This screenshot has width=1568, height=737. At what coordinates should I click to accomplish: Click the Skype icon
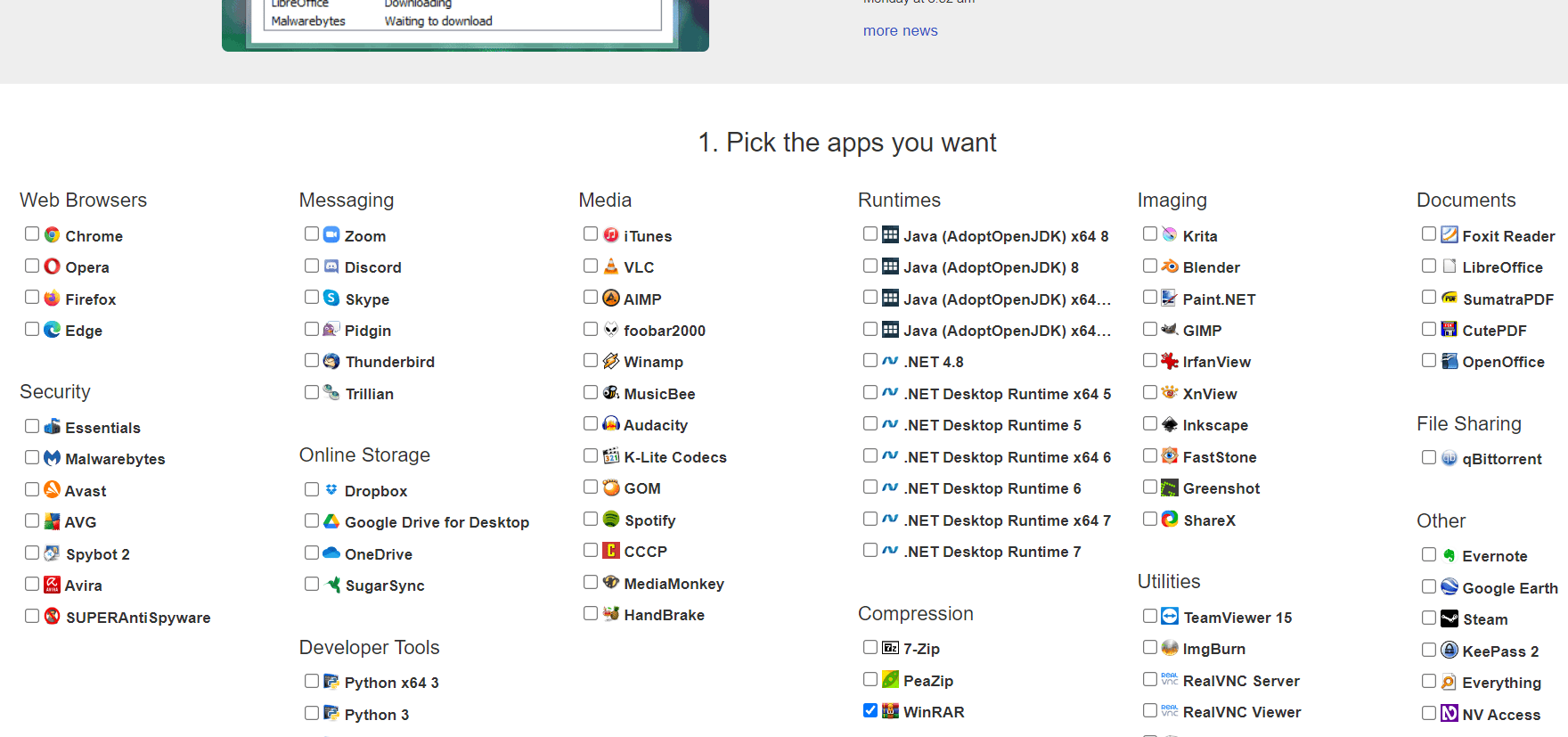[331, 298]
